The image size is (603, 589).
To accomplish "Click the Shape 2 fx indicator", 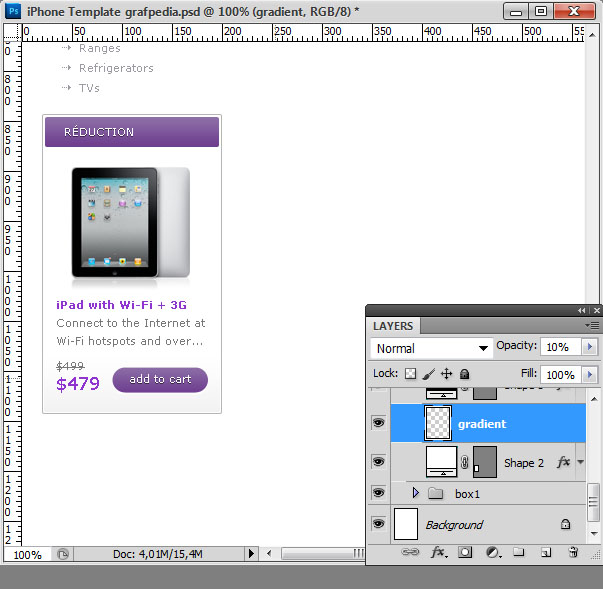I will 563,462.
